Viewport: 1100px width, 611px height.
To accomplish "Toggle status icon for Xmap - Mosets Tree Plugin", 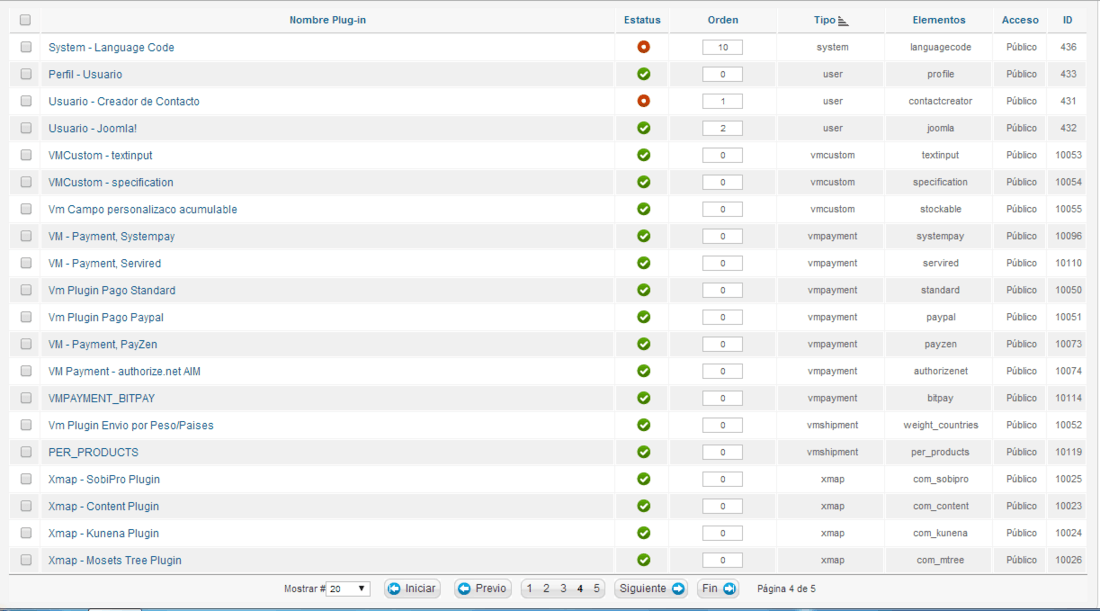I will pos(643,560).
